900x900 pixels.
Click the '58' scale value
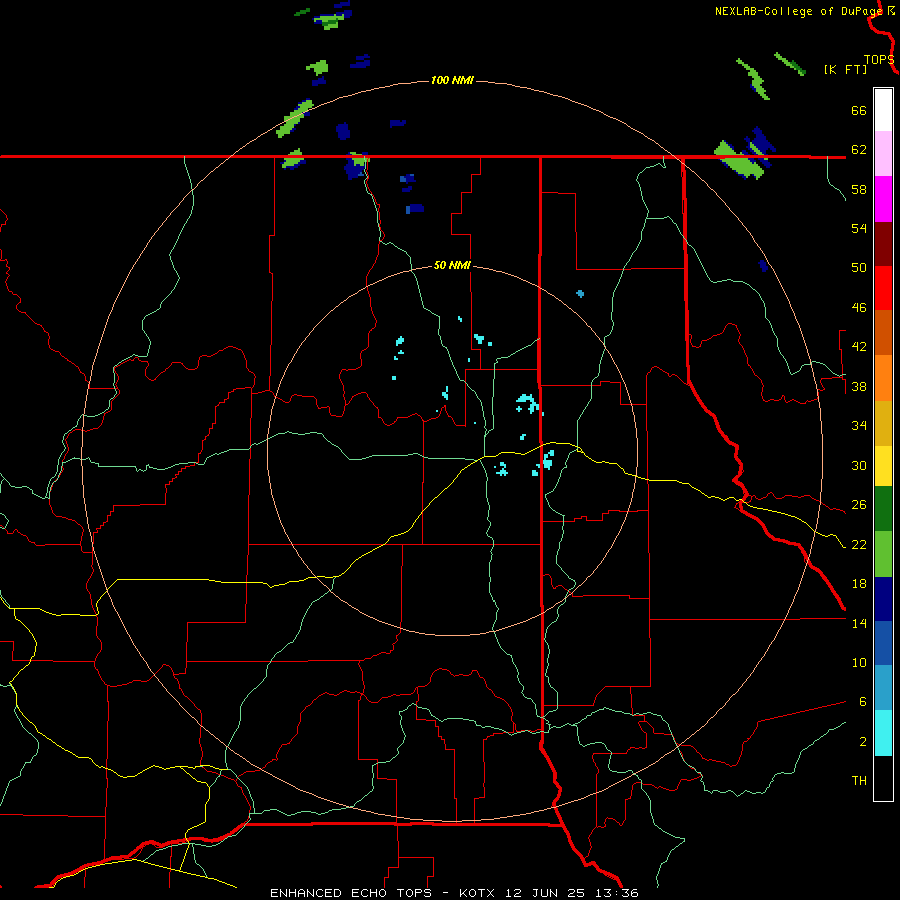coord(859,189)
